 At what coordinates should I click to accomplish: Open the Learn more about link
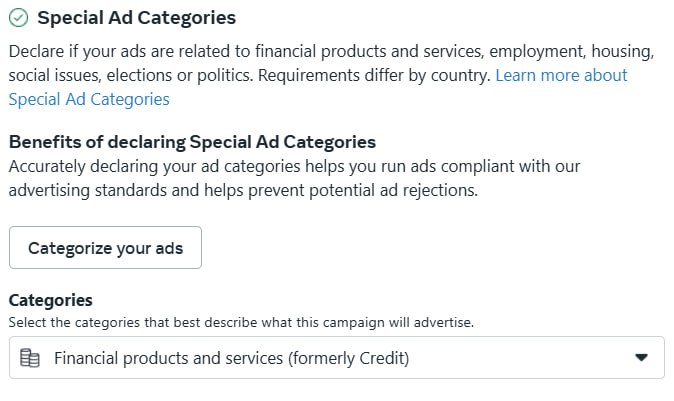click(561, 75)
